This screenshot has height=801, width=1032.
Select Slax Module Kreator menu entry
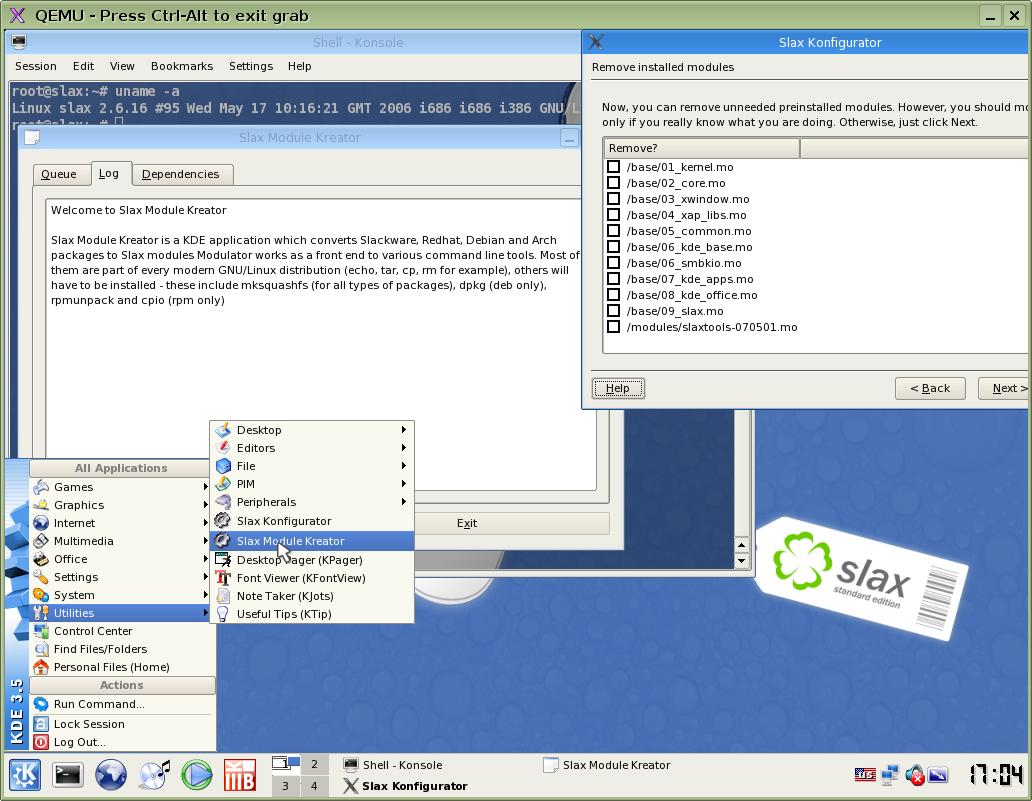[312, 541]
